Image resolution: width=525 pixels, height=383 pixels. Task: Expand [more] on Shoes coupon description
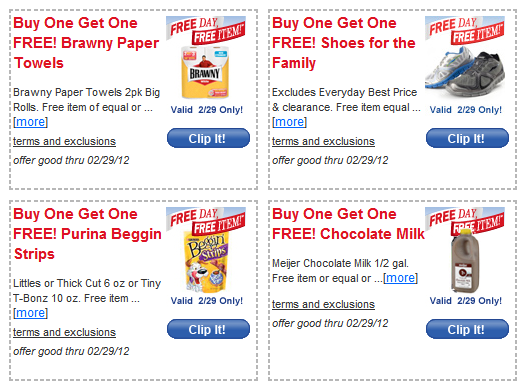pos(289,122)
